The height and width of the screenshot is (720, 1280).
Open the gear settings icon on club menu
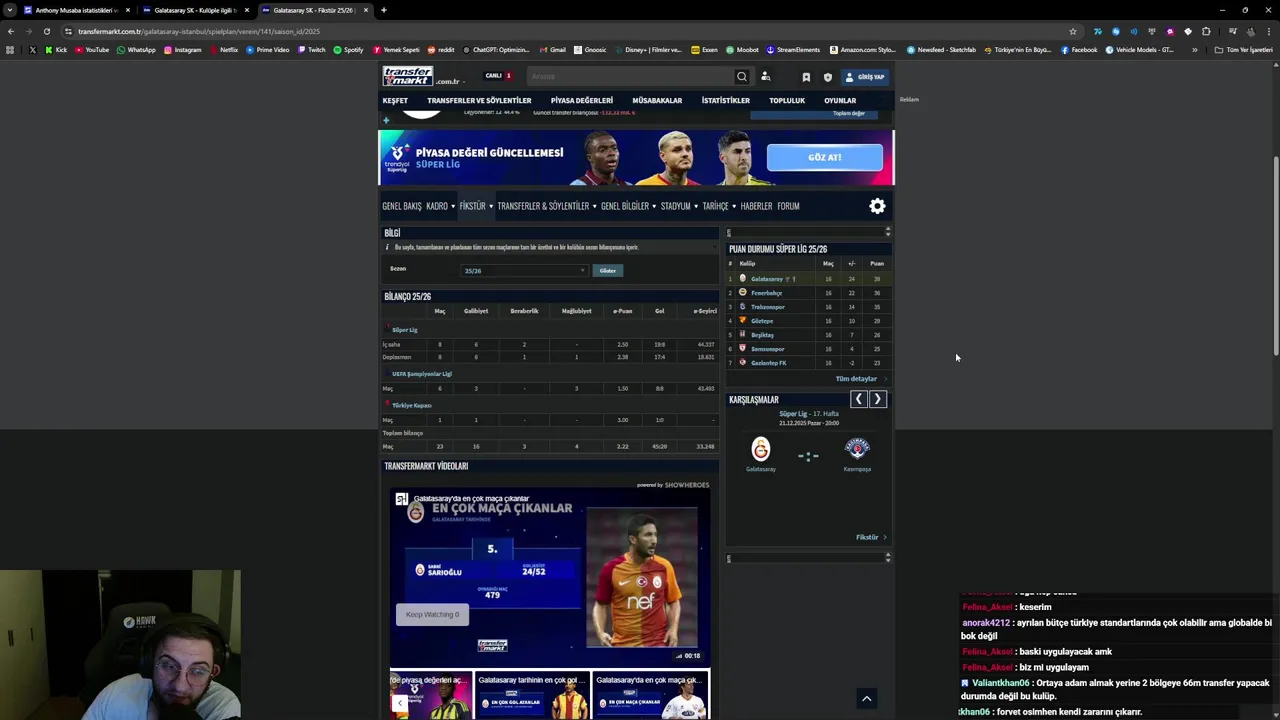[877, 206]
